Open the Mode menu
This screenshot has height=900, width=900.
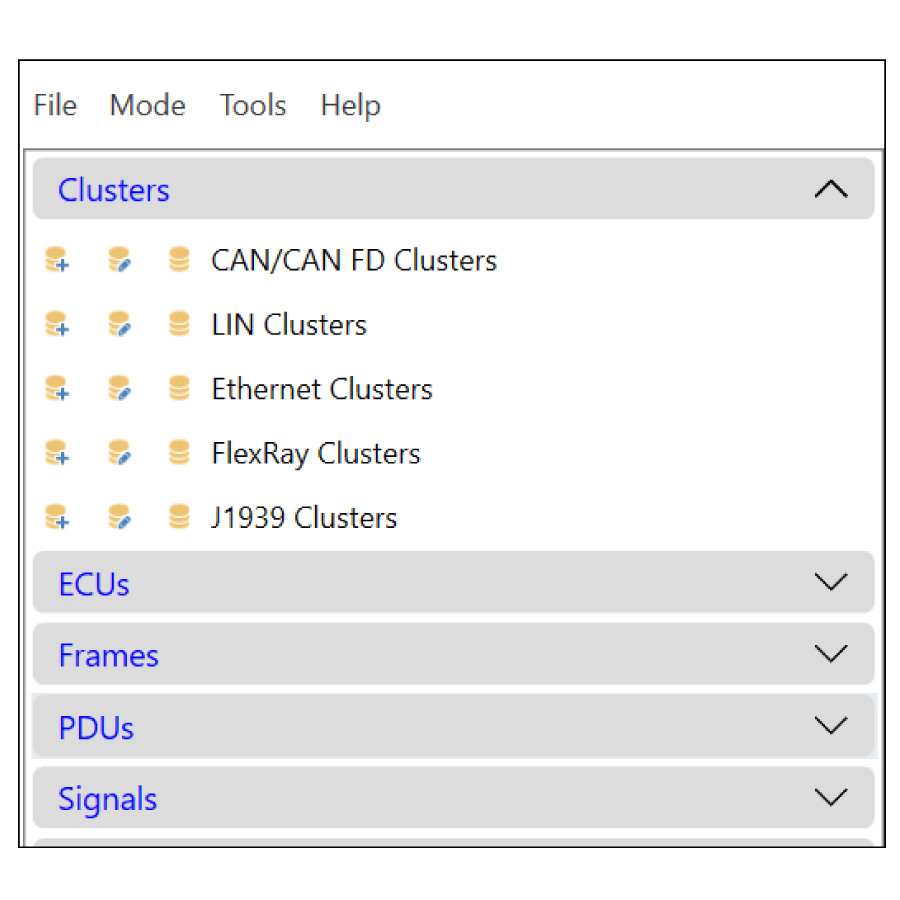click(148, 106)
